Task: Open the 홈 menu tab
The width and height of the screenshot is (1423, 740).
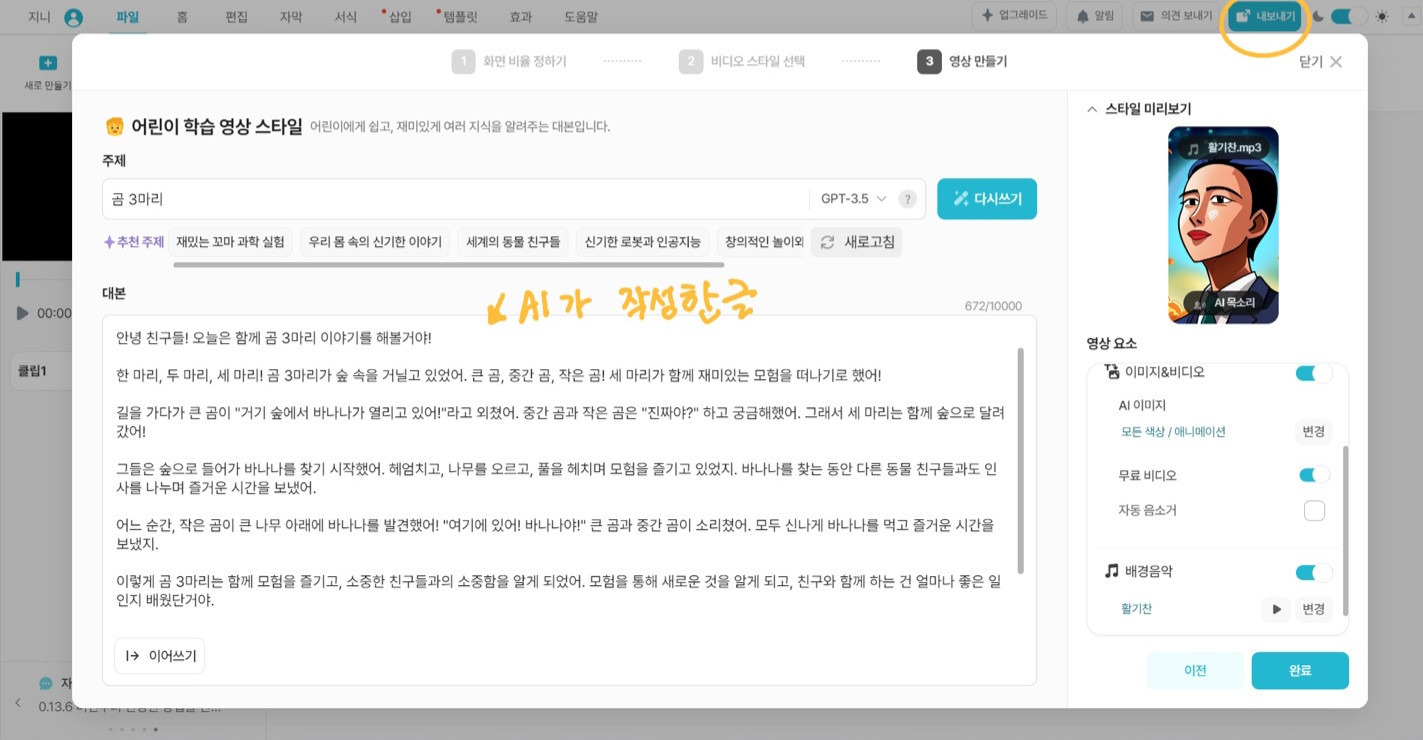Action: coord(182,17)
